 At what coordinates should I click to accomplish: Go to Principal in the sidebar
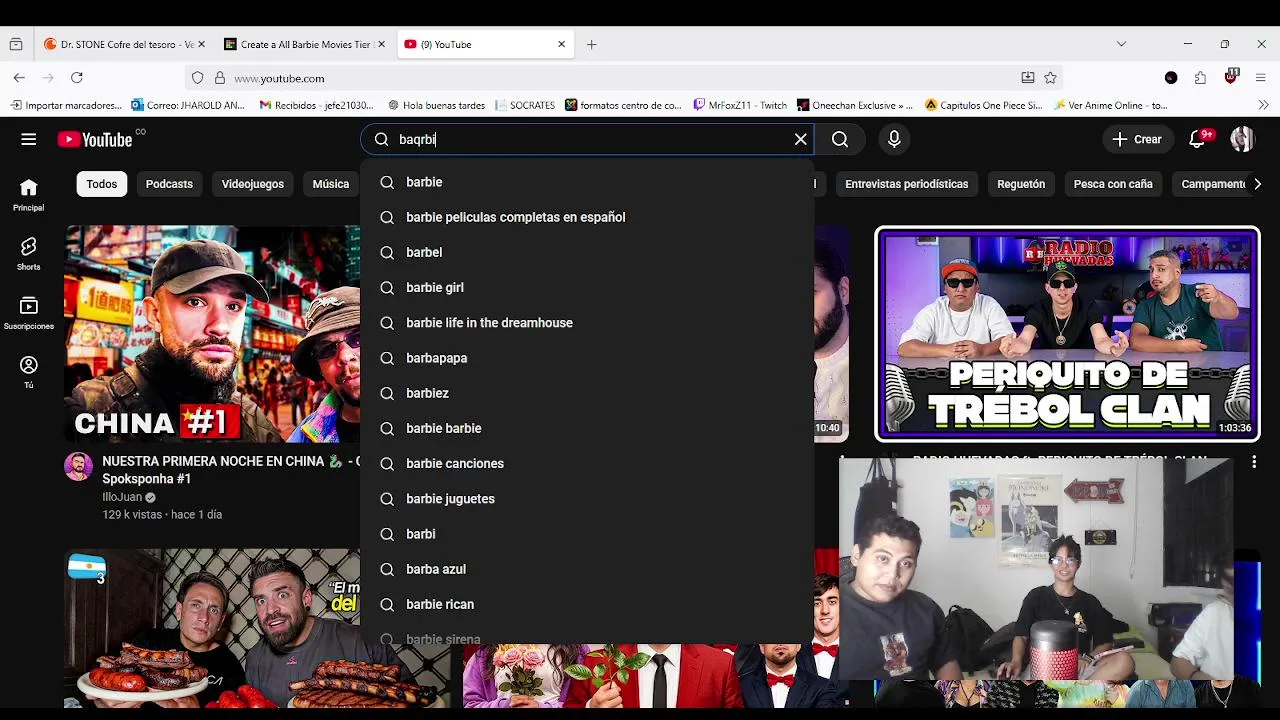29,195
